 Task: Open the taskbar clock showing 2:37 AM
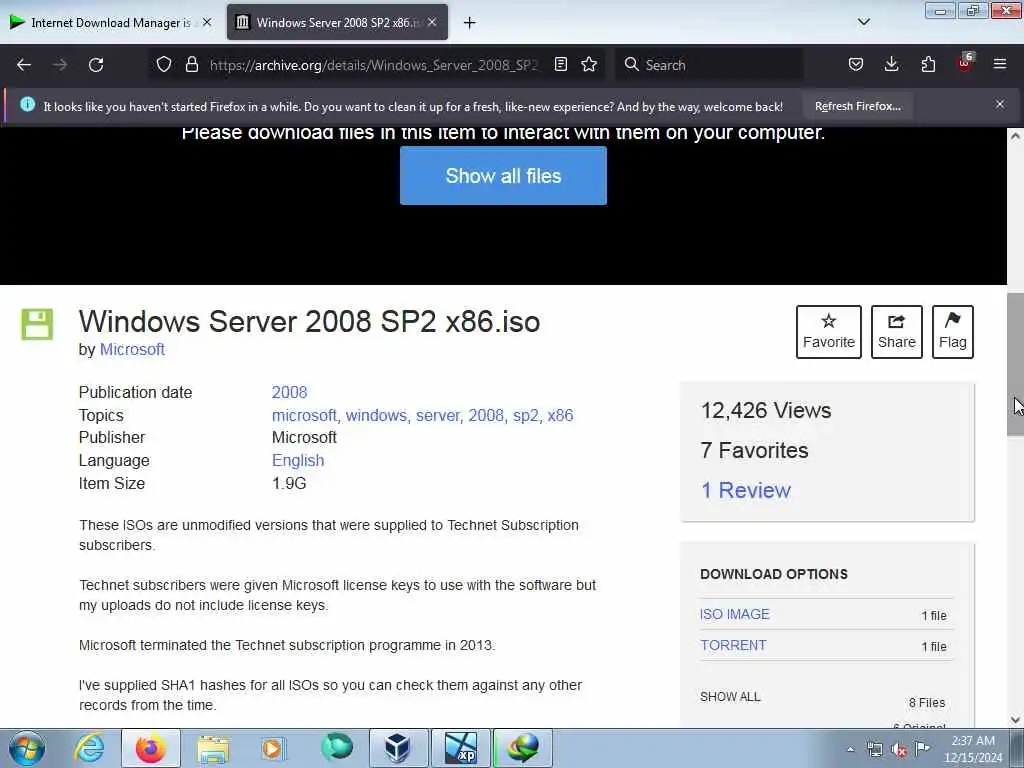pyautogui.click(x=972, y=749)
